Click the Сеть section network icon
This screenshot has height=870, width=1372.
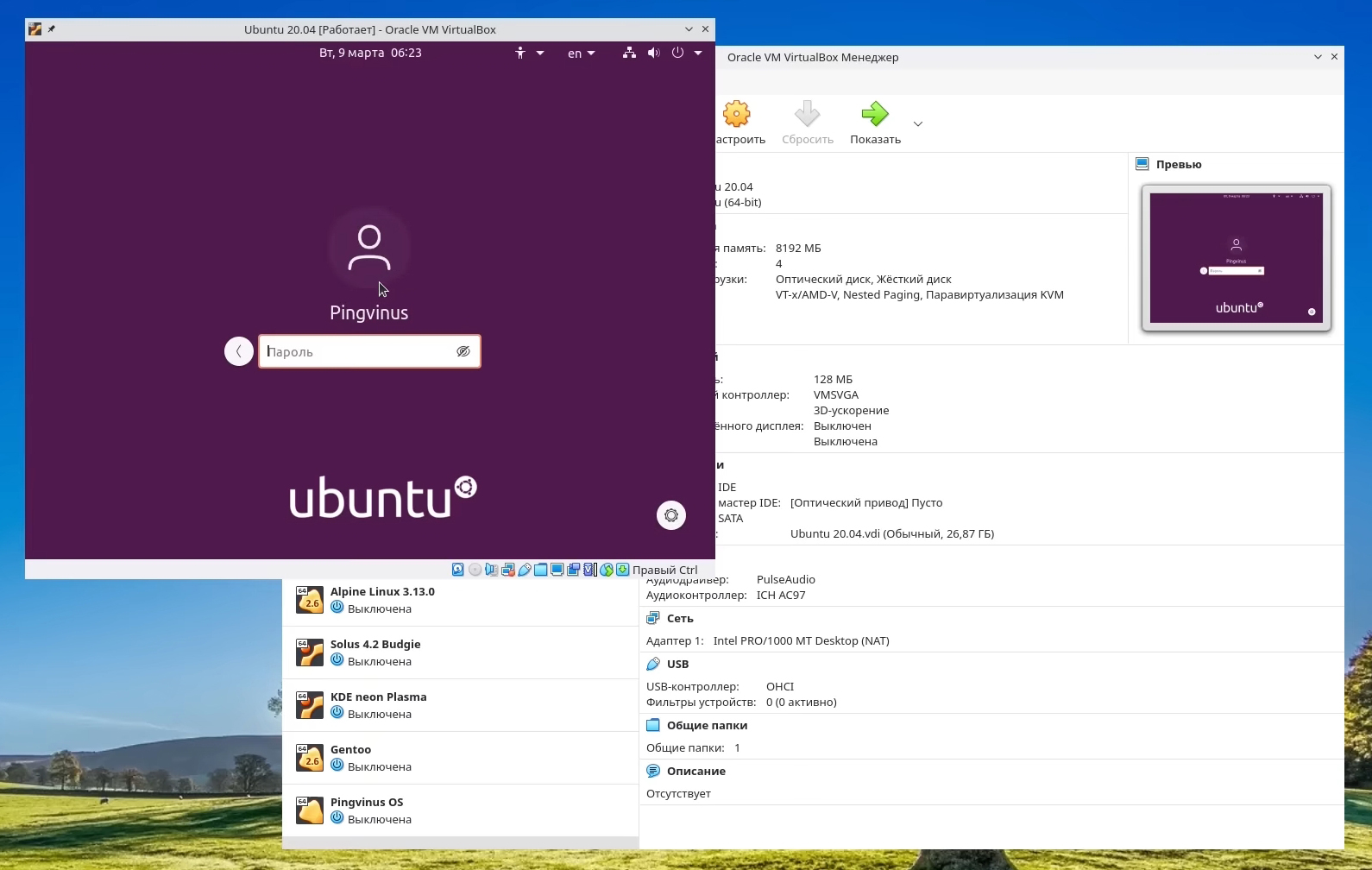coord(653,618)
